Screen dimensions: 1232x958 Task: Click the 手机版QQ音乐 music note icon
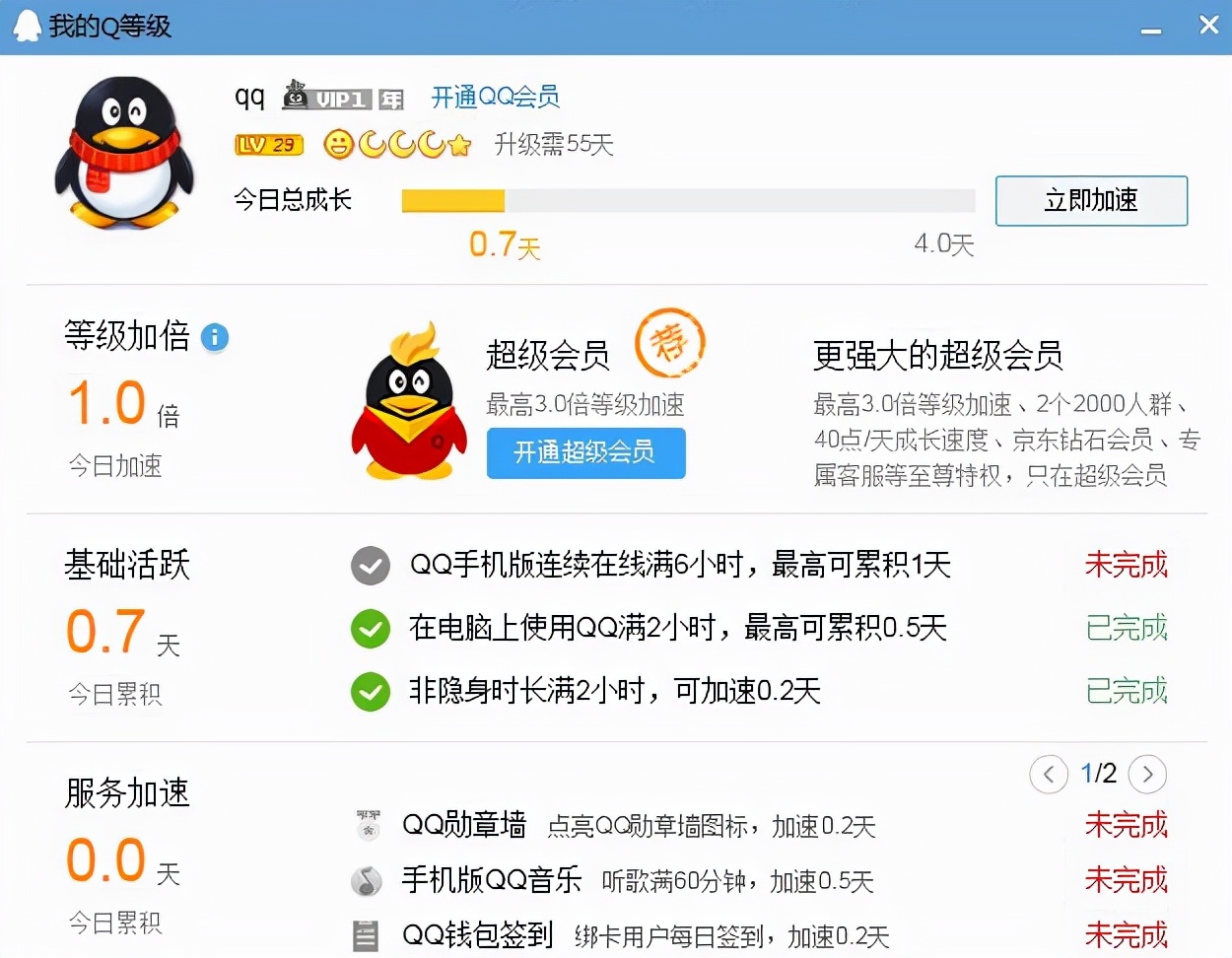pyautogui.click(x=369, y=880)
